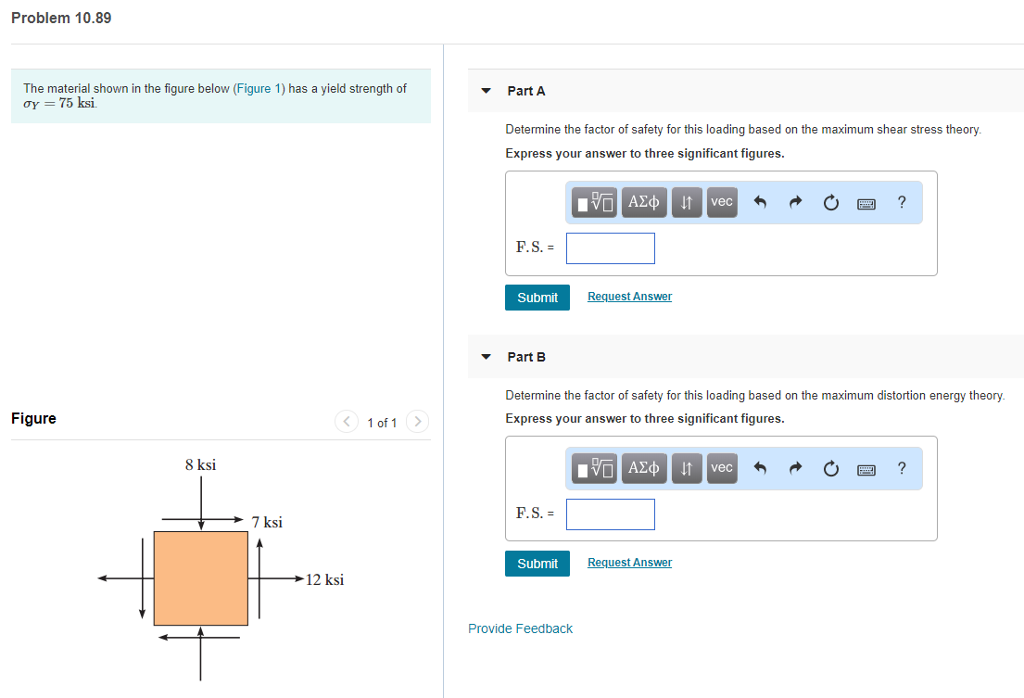Select the equation template icon in Part A toolbar
1024x698 pixels.
pos(594,202)
